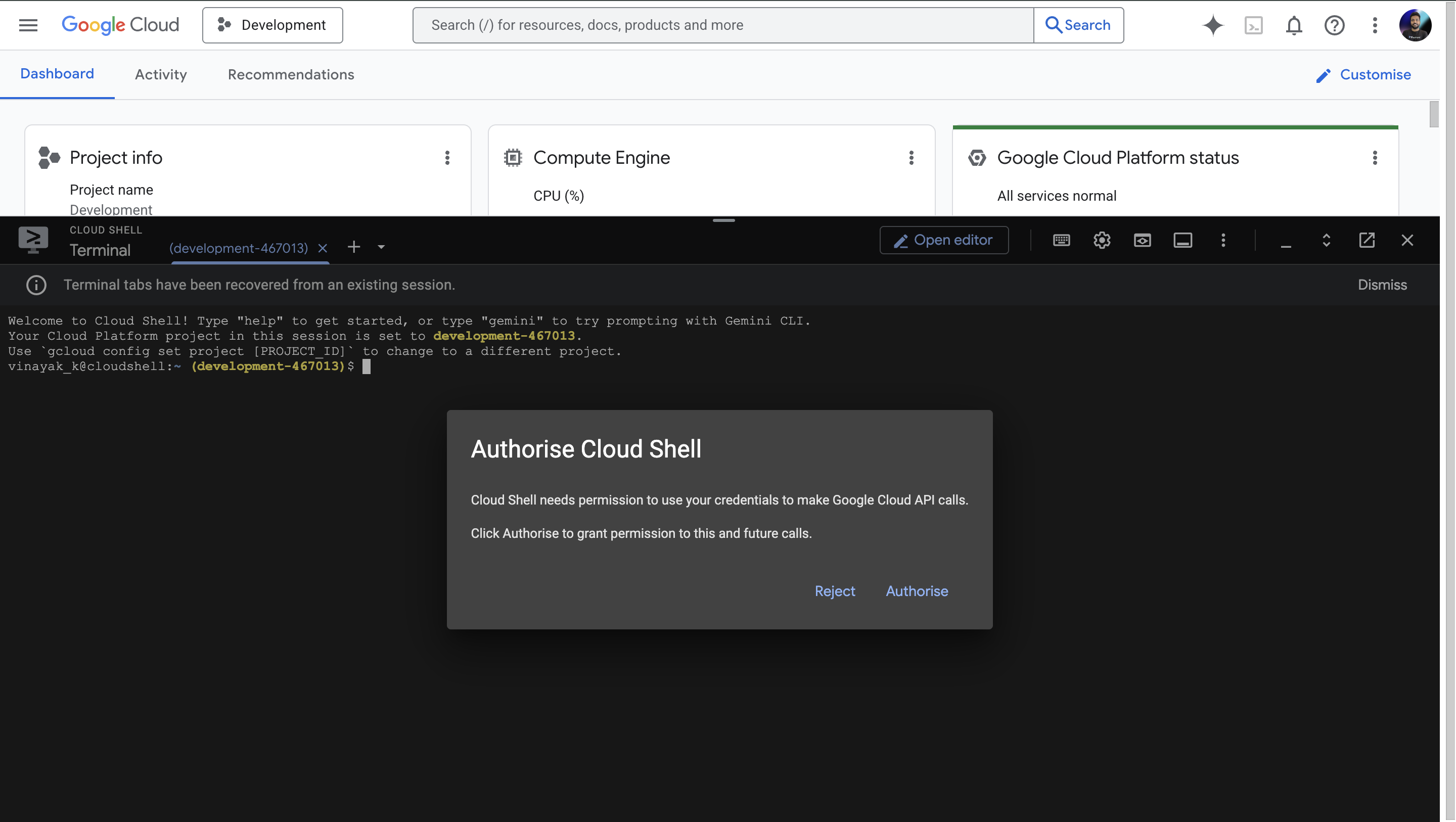Close the development-467013 terminal tab
The width and height of the screenshot is (1456, 822).
coord(323,248)
